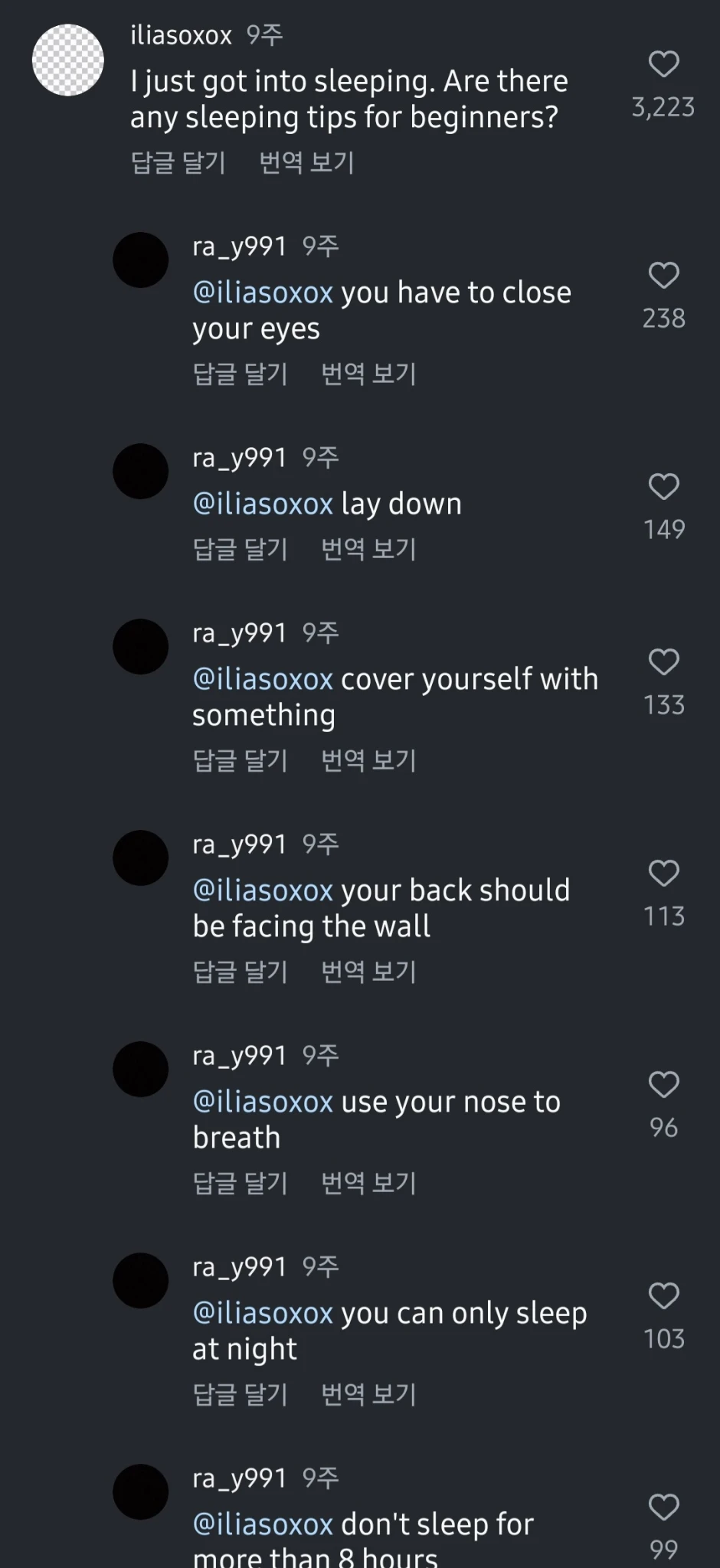Like the sleeping tips for beginners comment
The height and width of the screenshot is (1568, 720).
click(x=663, y=64)
